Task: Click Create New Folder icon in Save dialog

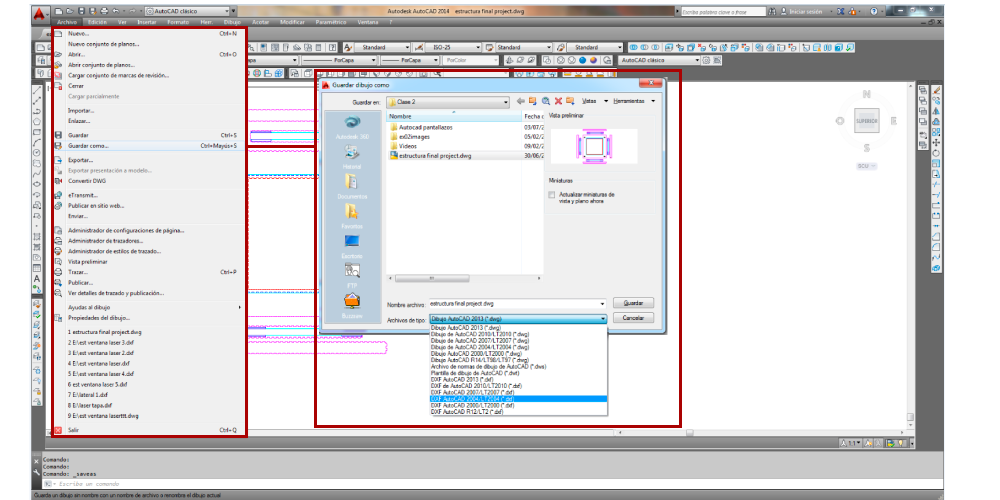Action: pyautogui.click(x=570, y=101)
